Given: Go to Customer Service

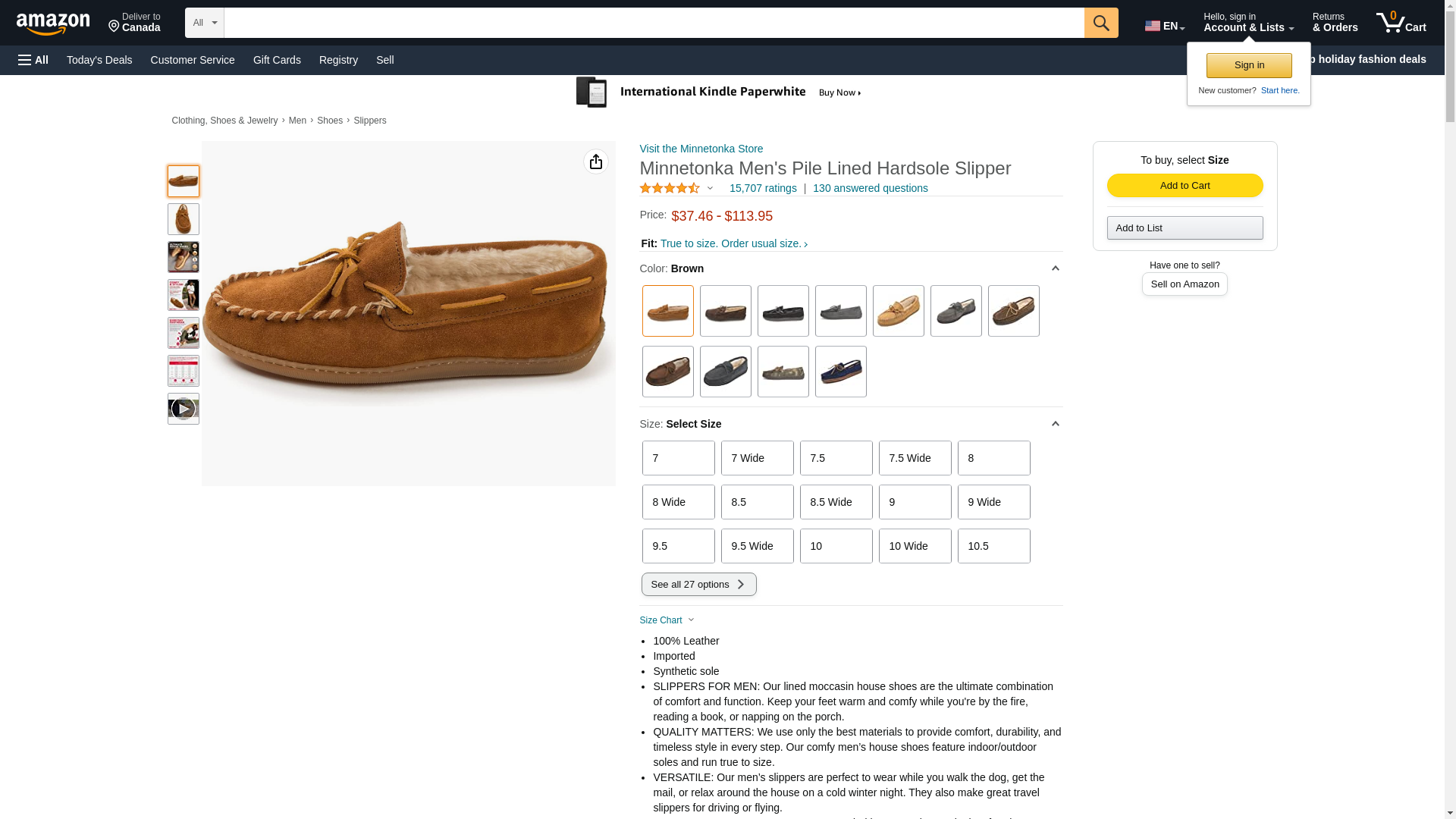Looking at the screenshot, I should (193, 60).
